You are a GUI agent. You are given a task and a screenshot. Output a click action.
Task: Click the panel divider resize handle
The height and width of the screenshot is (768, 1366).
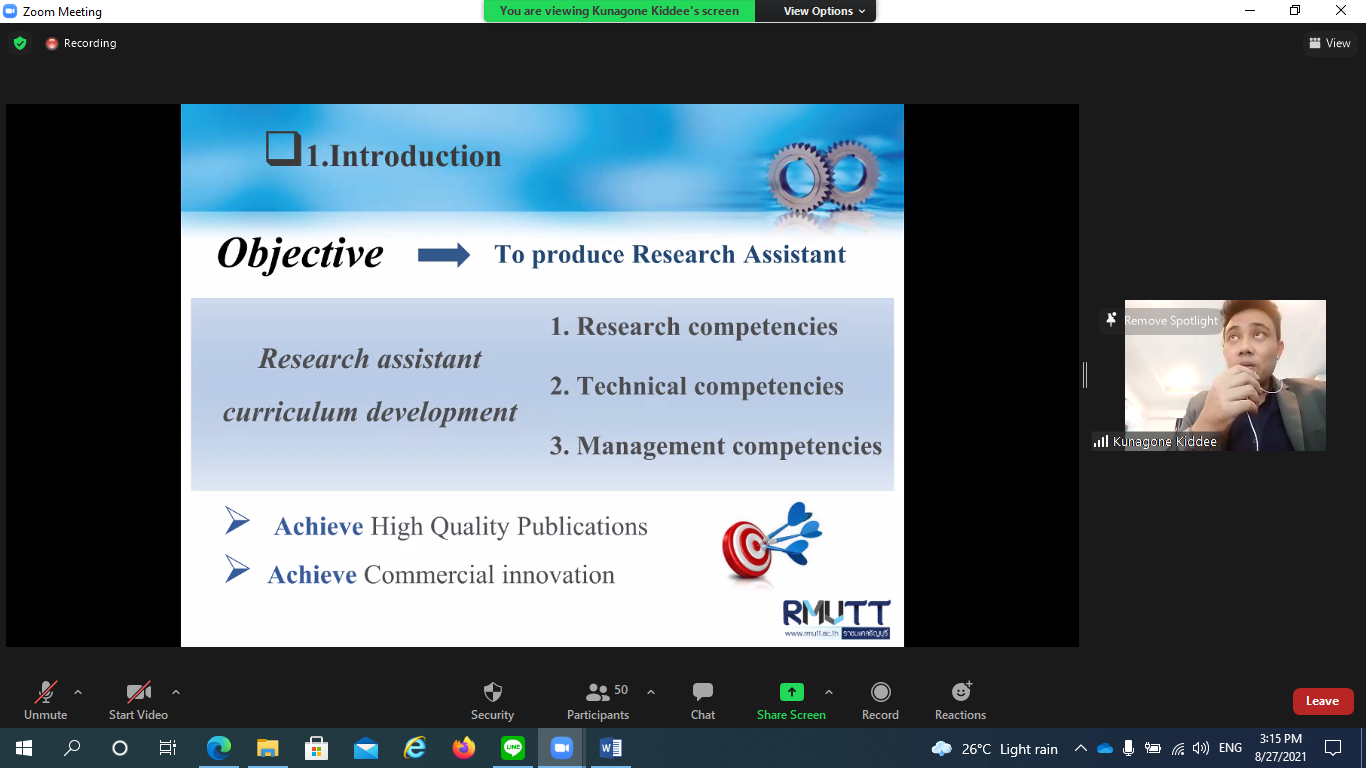pos(1085,375)
